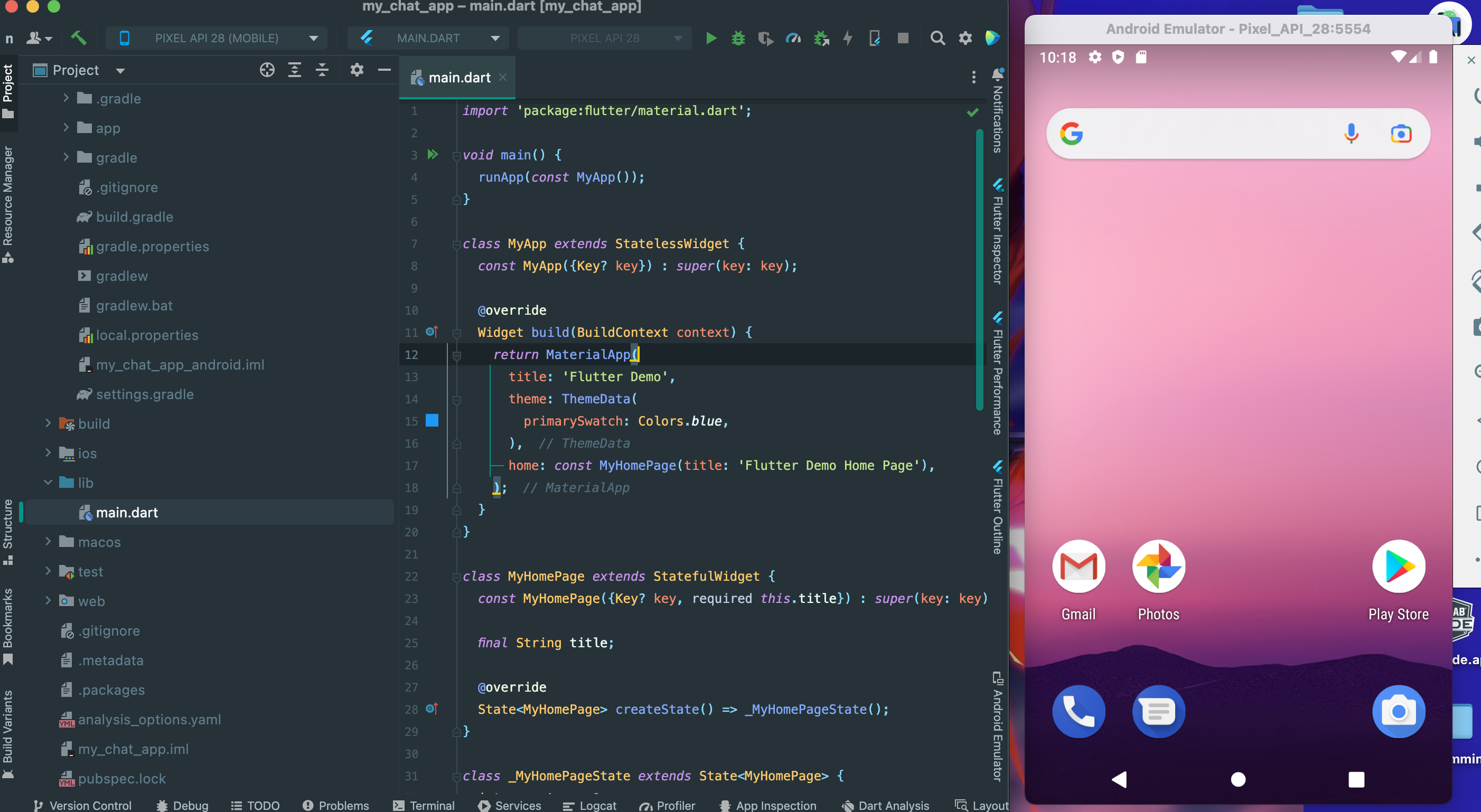The width and height of the screenshot is (1481, 812).
Task: Click the green Run app button
Action: [710, 38]
